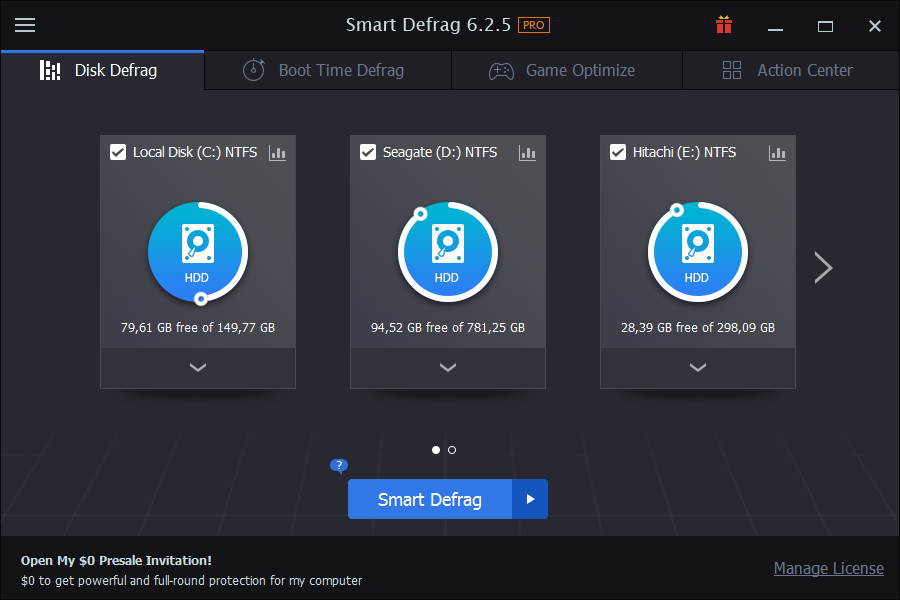Click the usage ring handle on Hitachi (E:)
This screenshot has height=600, width=900.
pos(677,210)
